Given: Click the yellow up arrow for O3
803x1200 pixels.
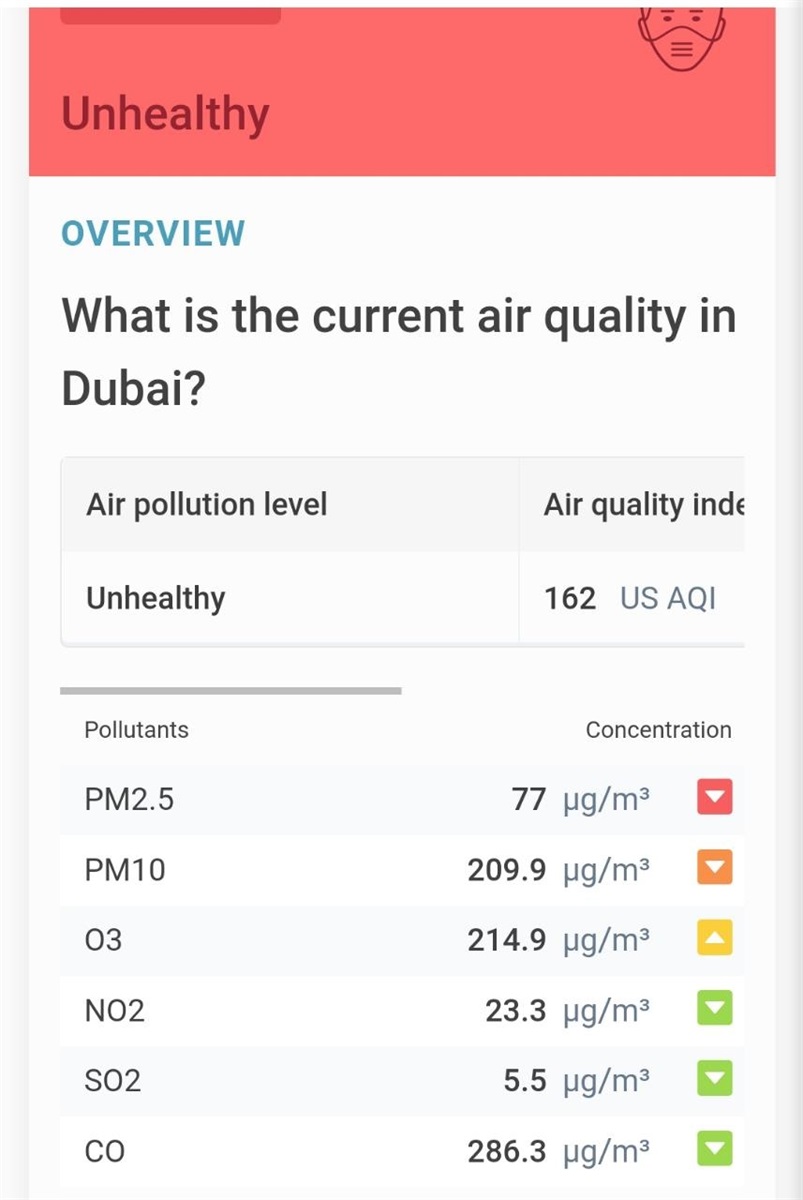Looking at the screenshot, I should point(714,938).
